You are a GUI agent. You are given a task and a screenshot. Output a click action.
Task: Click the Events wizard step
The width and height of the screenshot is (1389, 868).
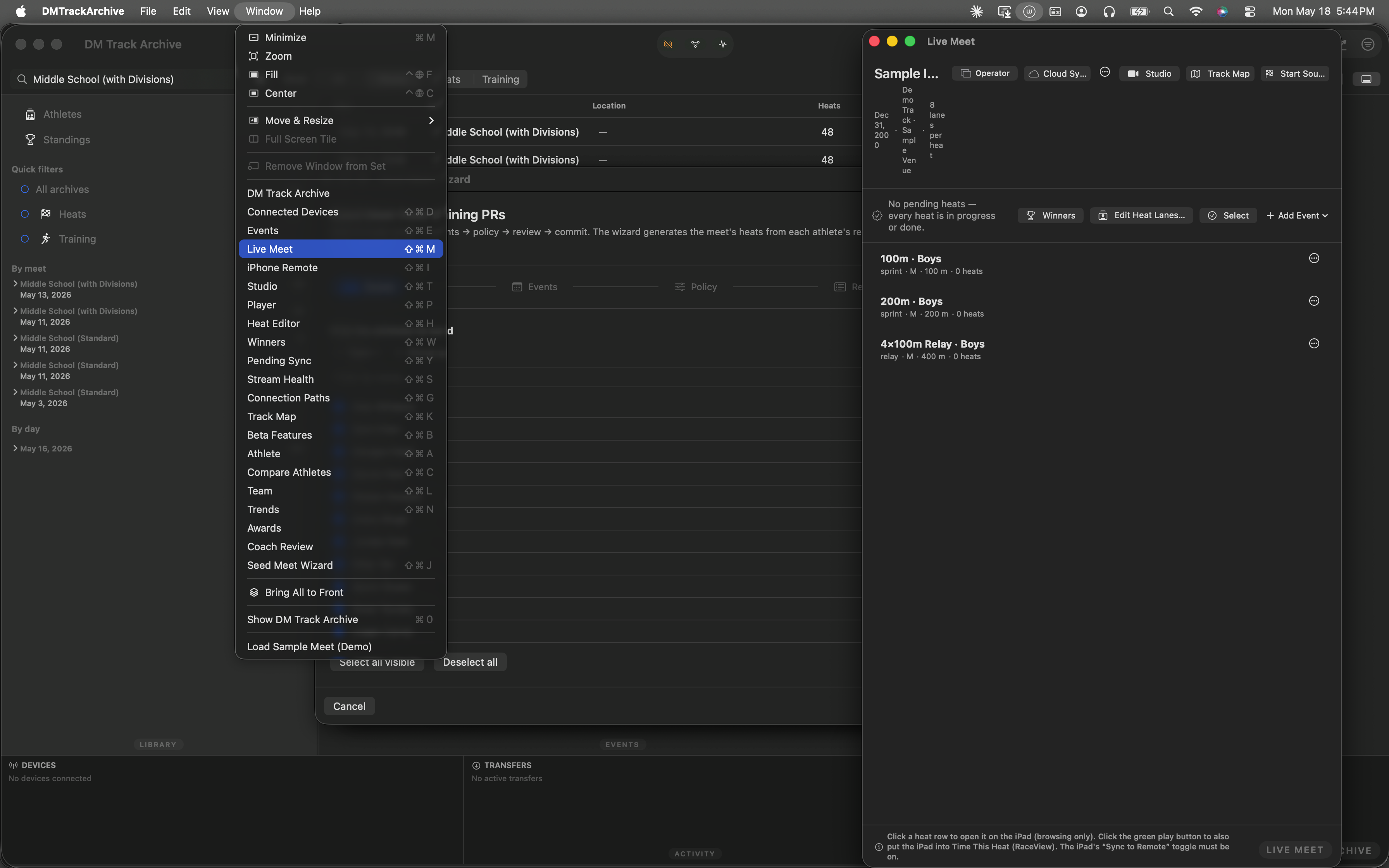coord(534,286)
